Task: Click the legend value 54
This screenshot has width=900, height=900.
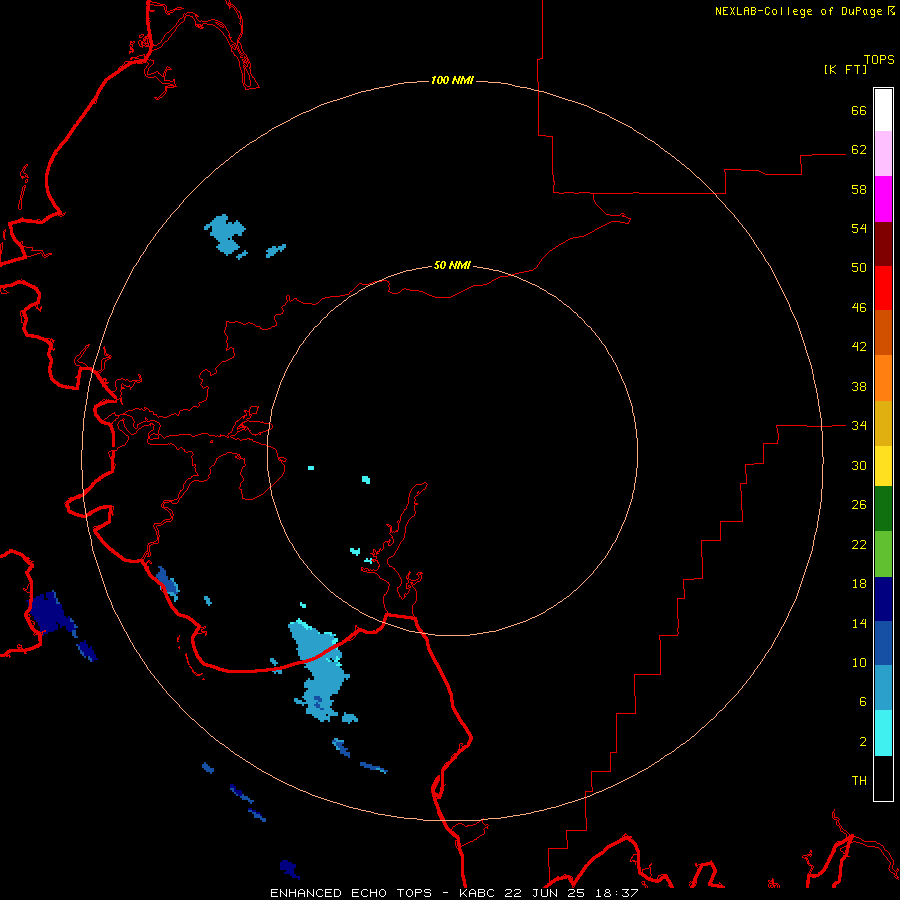Action: [859, 228]
